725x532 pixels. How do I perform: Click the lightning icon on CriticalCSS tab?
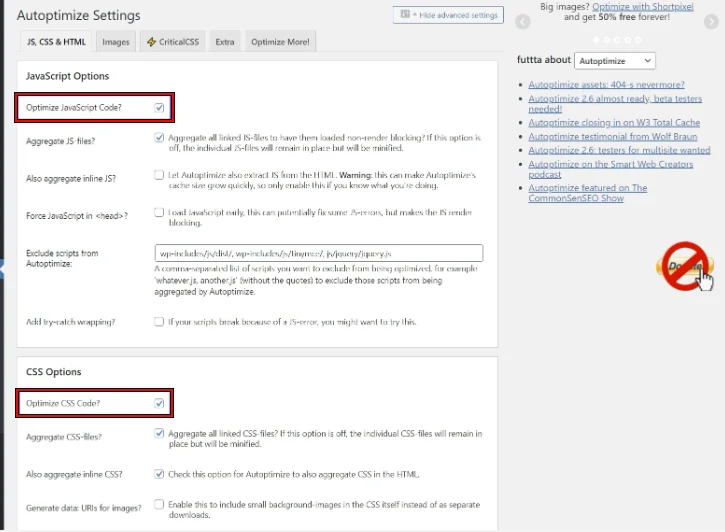(x=151, y=42)
